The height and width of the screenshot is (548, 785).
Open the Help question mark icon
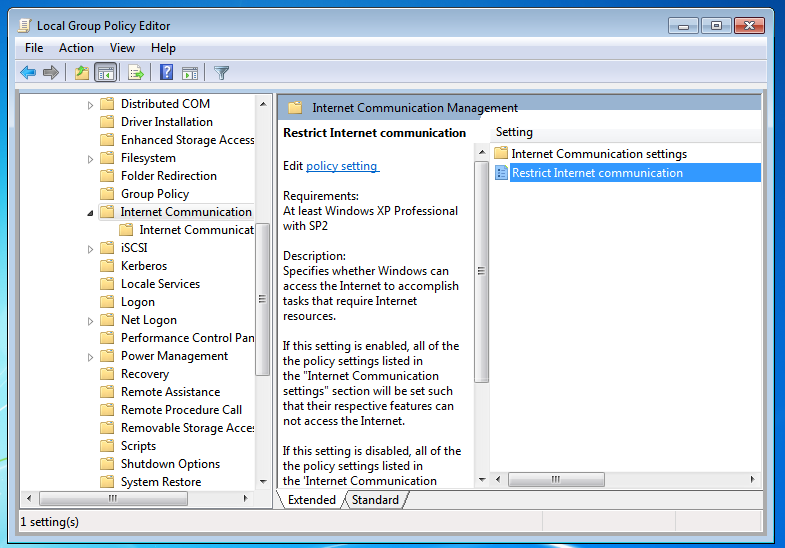(x=166, y=73)
